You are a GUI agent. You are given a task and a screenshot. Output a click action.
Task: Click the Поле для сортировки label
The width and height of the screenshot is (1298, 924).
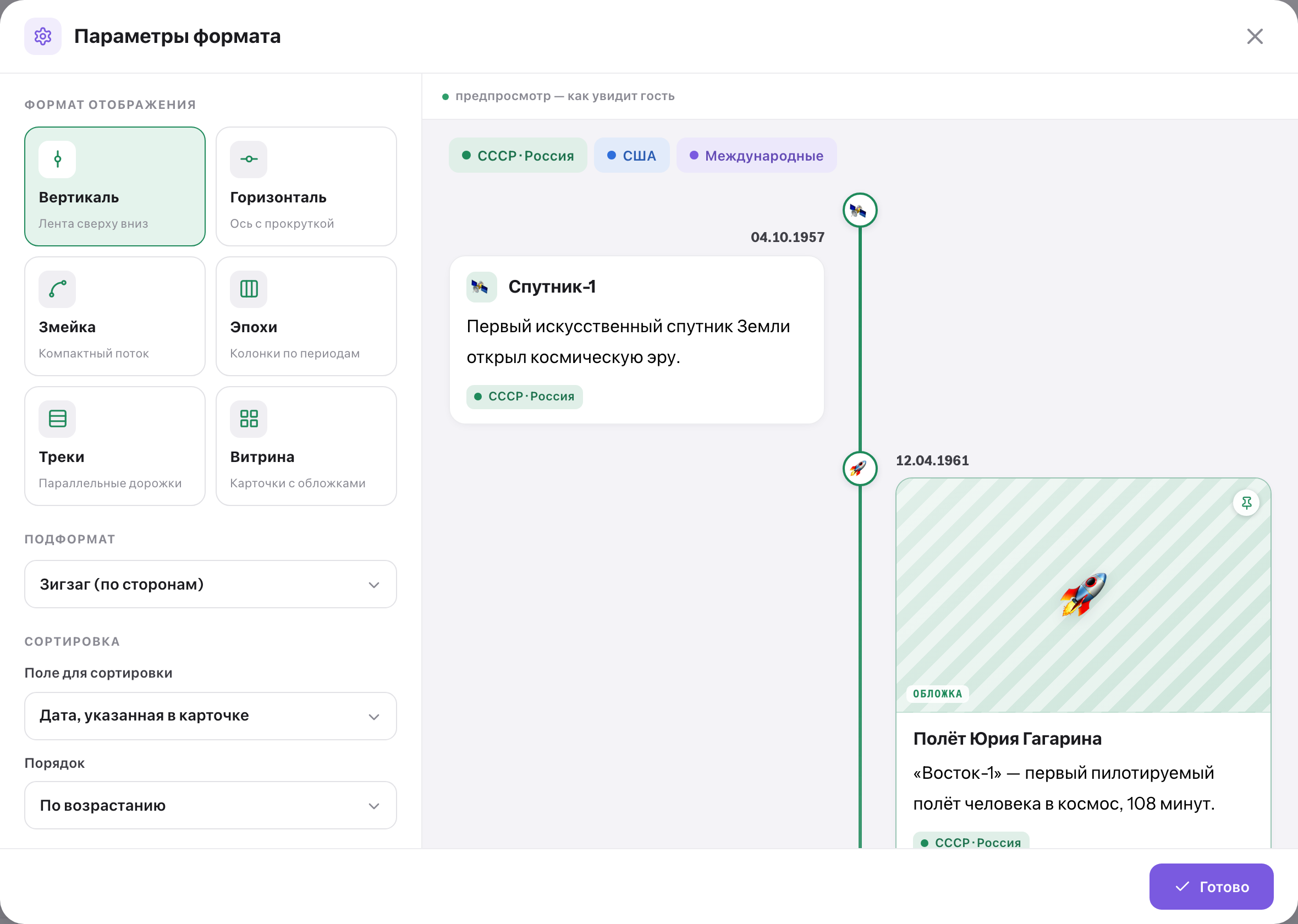[98, 673]
